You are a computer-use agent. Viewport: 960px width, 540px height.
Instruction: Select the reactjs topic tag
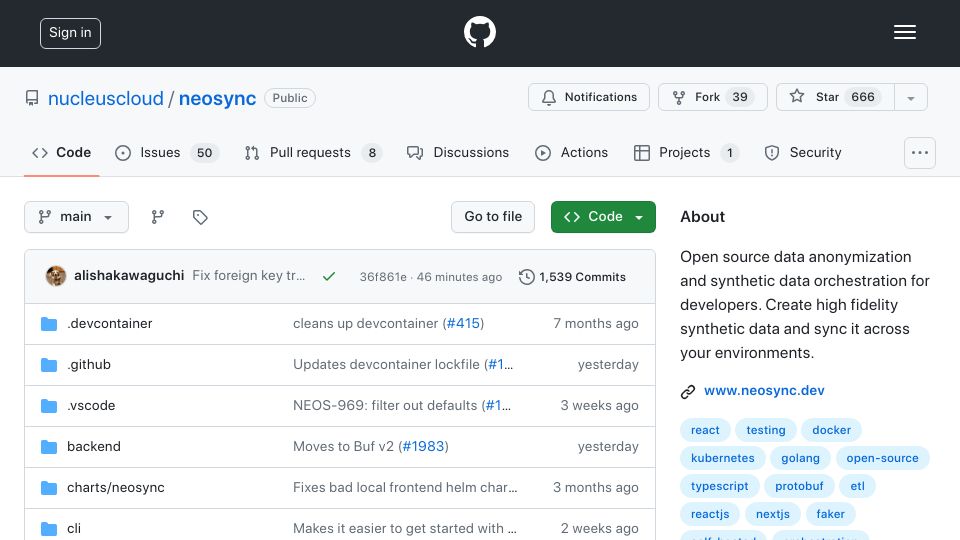coord(710,514)
